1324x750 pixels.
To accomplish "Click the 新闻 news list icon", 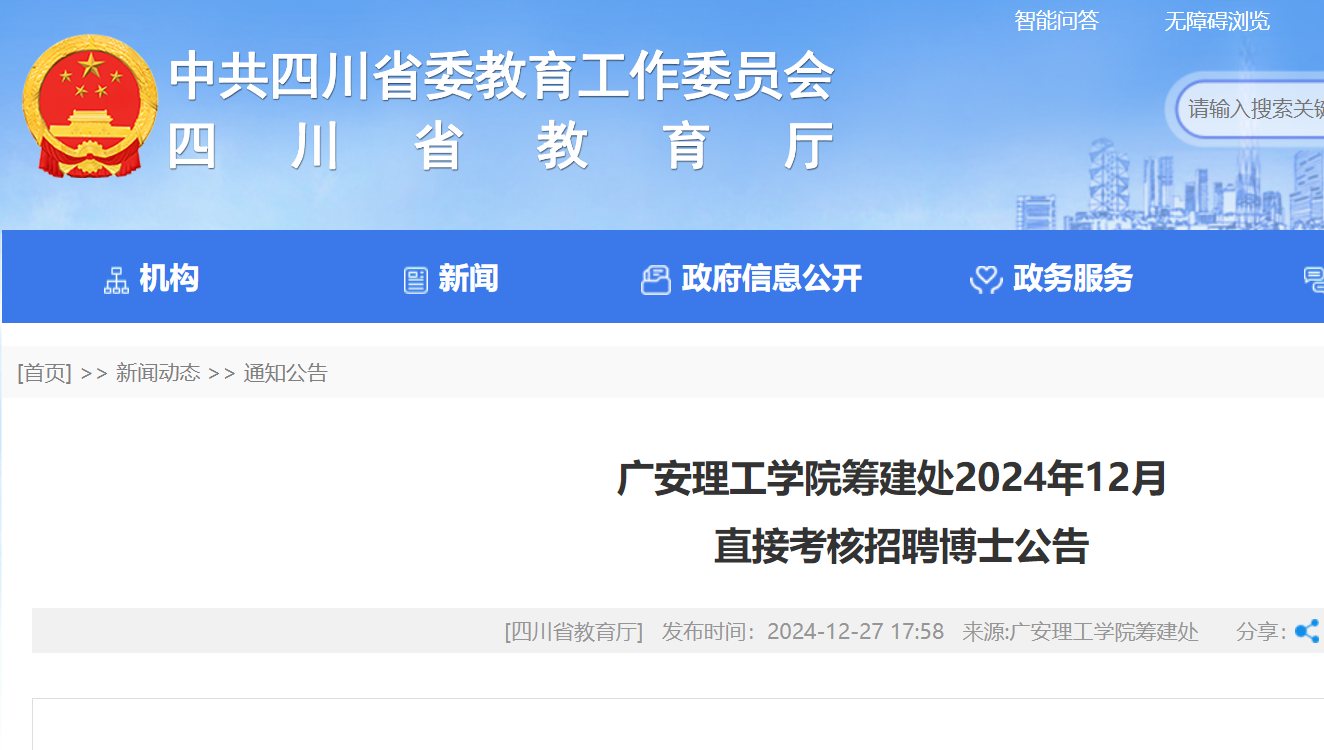I will click(x=416, y=280).
